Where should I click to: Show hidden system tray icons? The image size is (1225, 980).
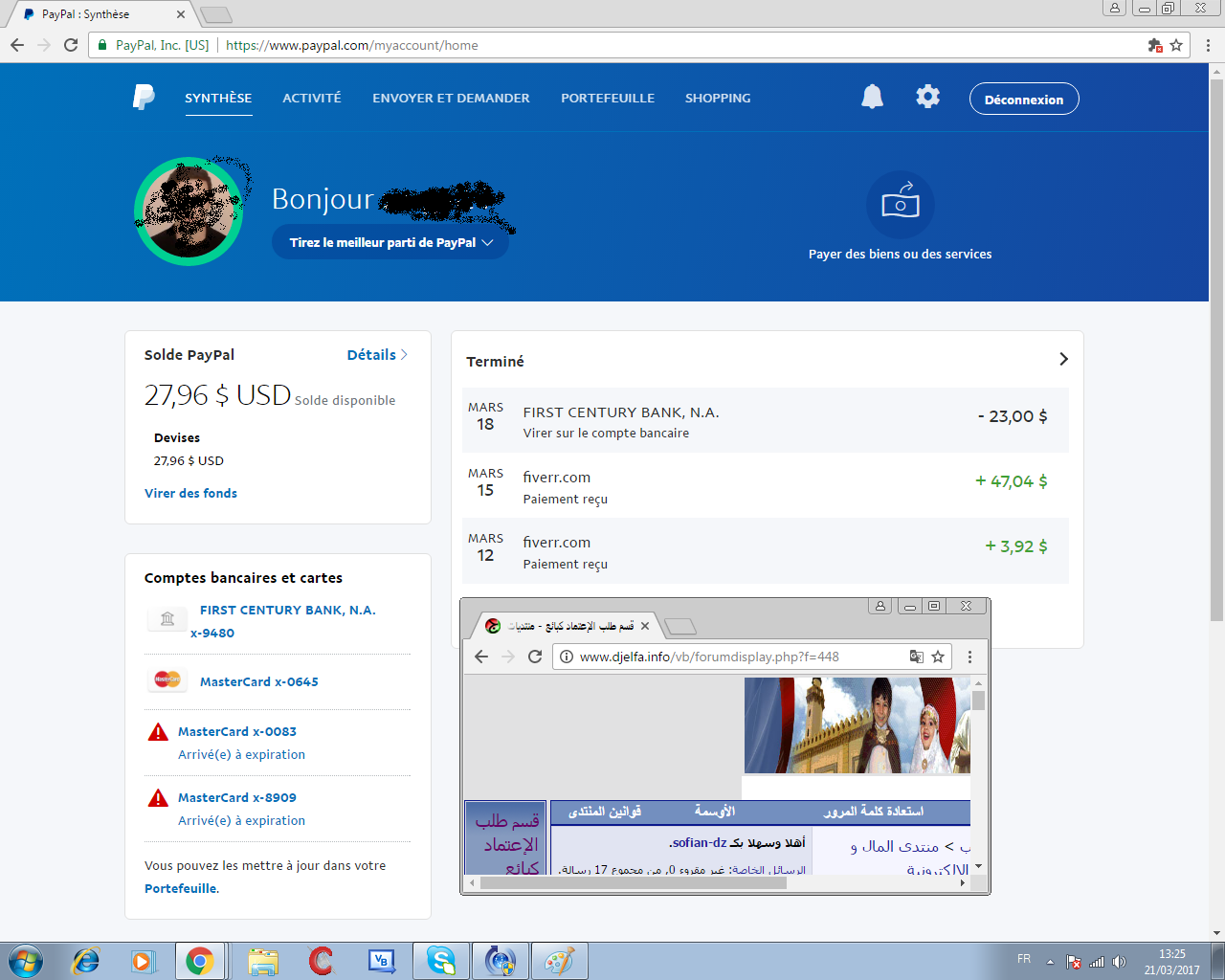coord(1050,962)
